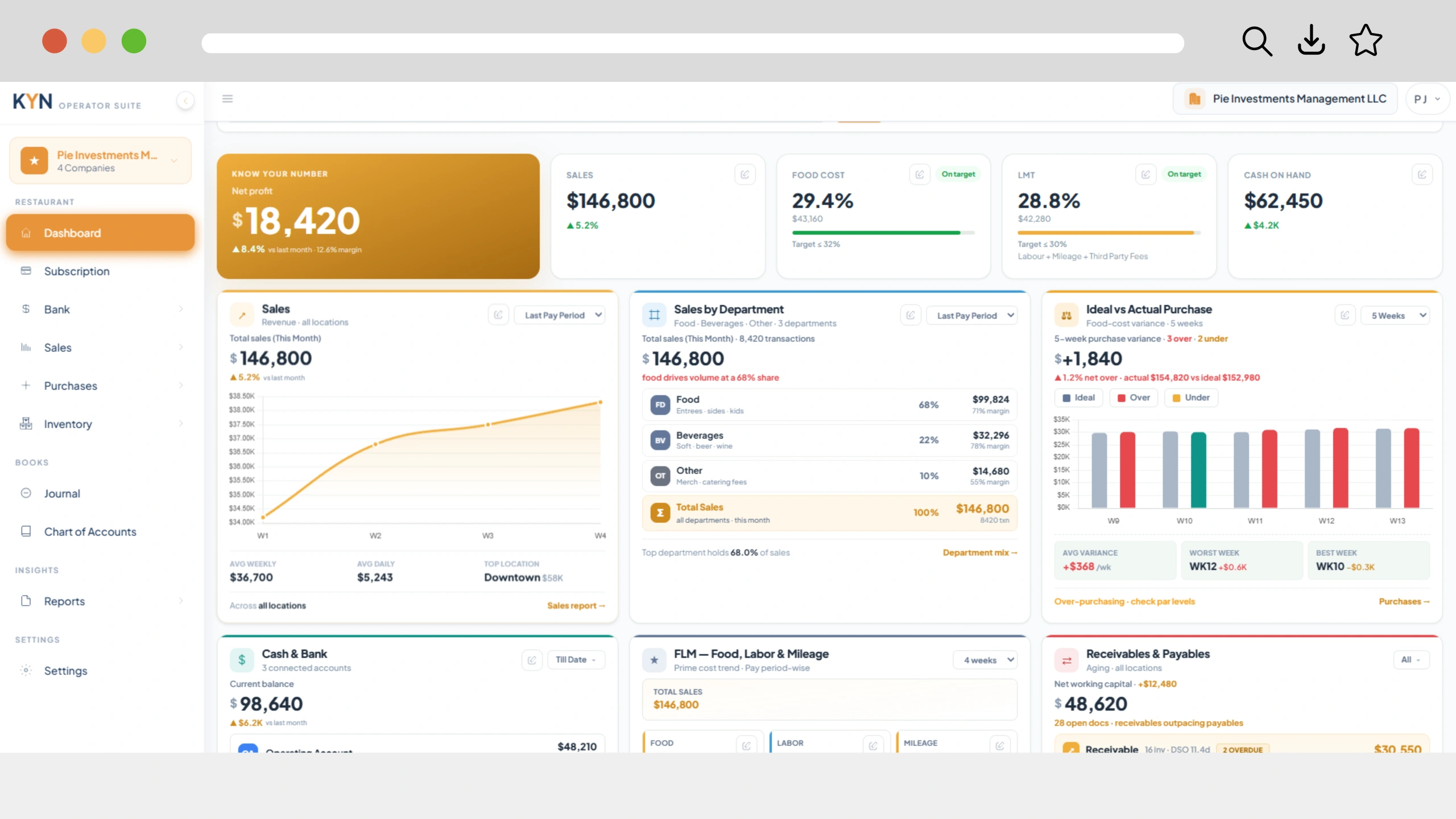Viewport: 1456px width, 819px height.
Task: Open the hamburger menu icon
Action: click(227, 99)
